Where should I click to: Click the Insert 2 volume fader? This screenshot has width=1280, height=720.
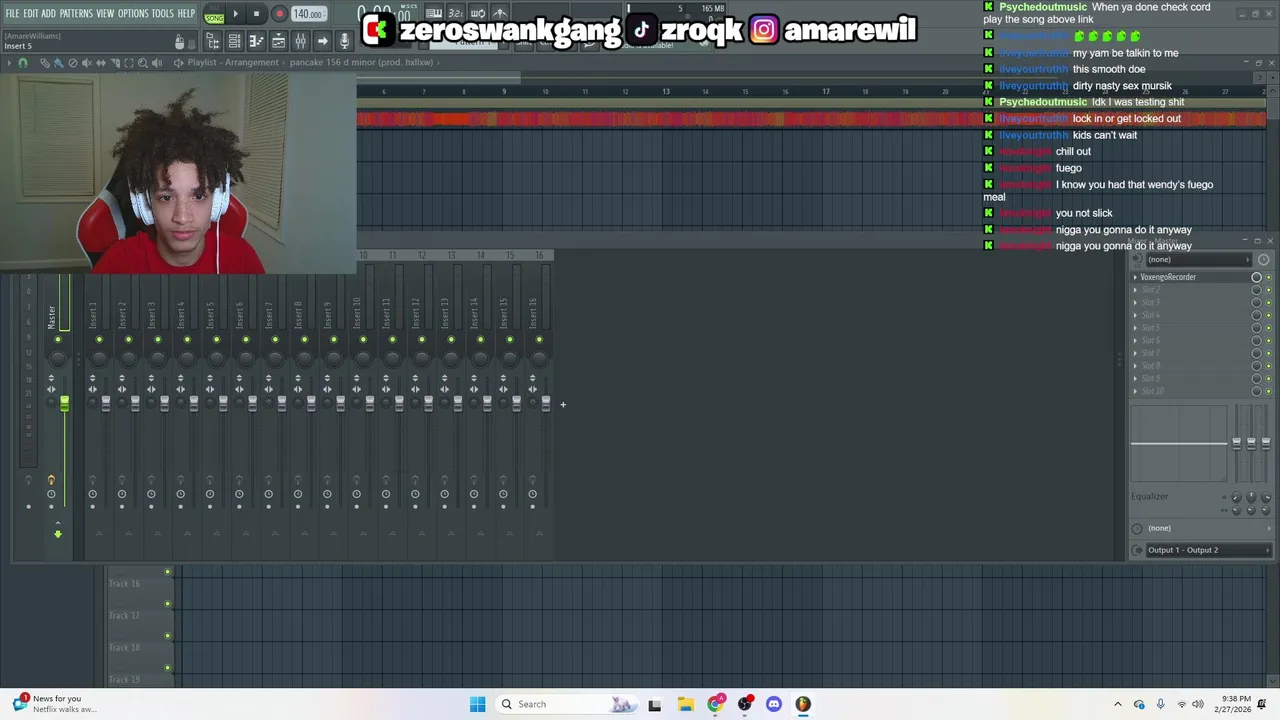135,403
